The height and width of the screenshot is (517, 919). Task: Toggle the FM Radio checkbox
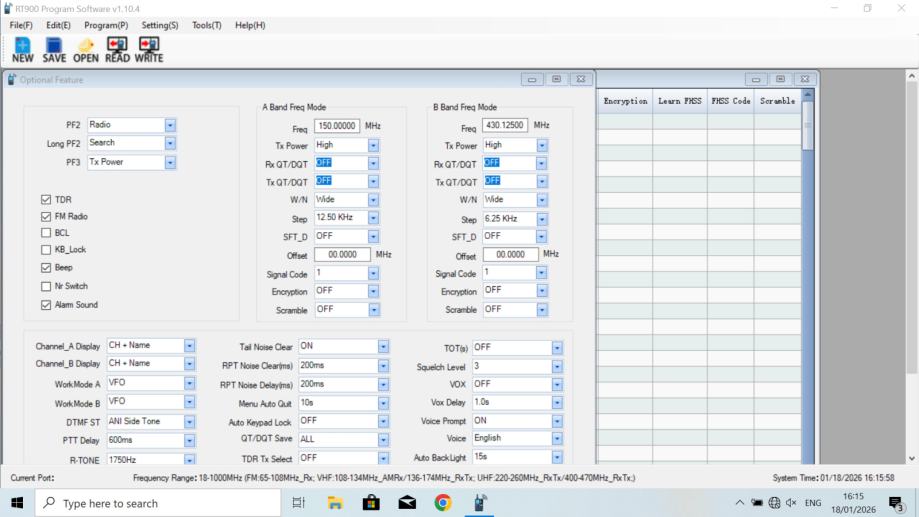[x=46, y=217]
